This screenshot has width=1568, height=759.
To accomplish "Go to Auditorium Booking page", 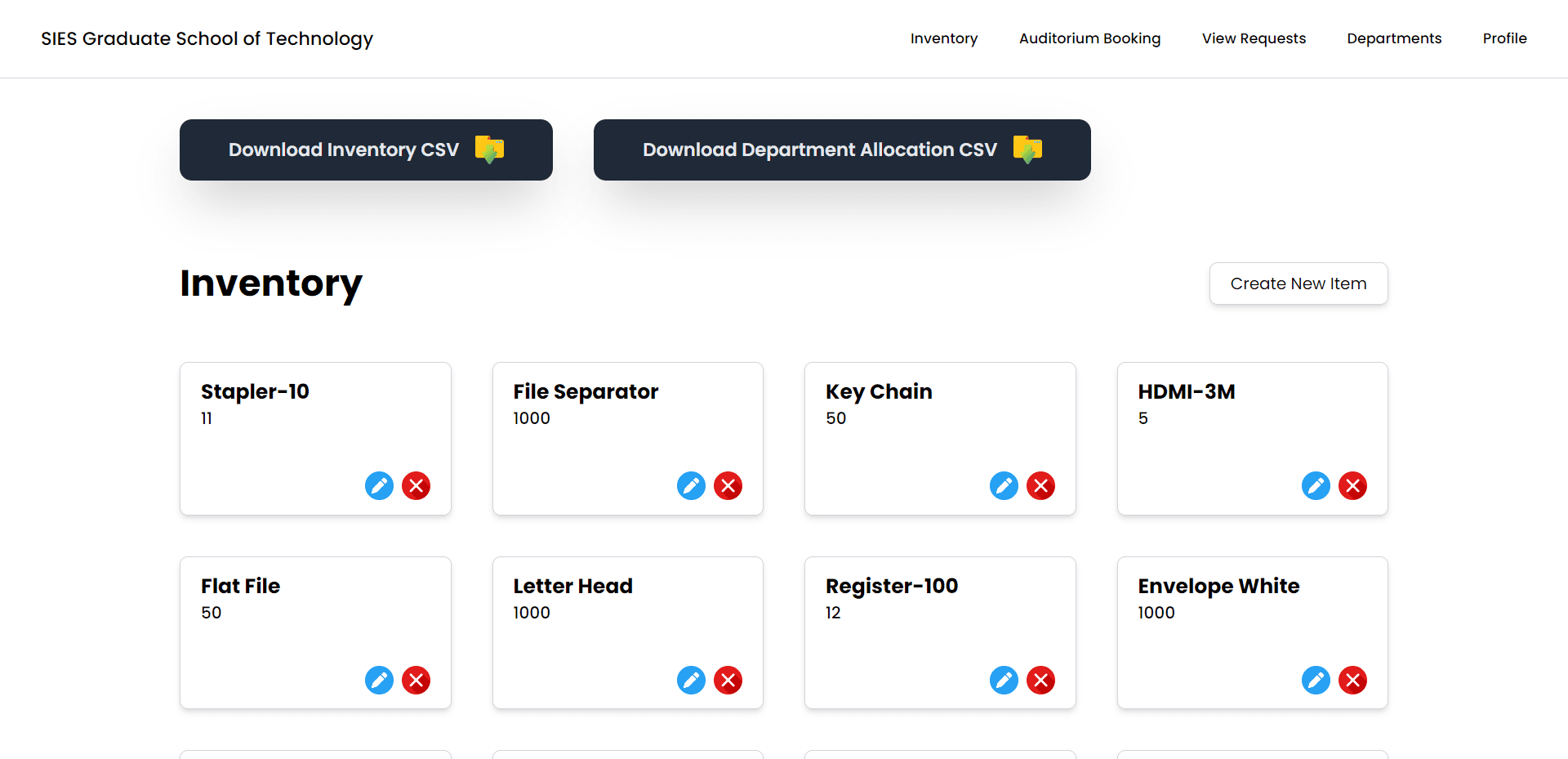I will click(1089, 38).
